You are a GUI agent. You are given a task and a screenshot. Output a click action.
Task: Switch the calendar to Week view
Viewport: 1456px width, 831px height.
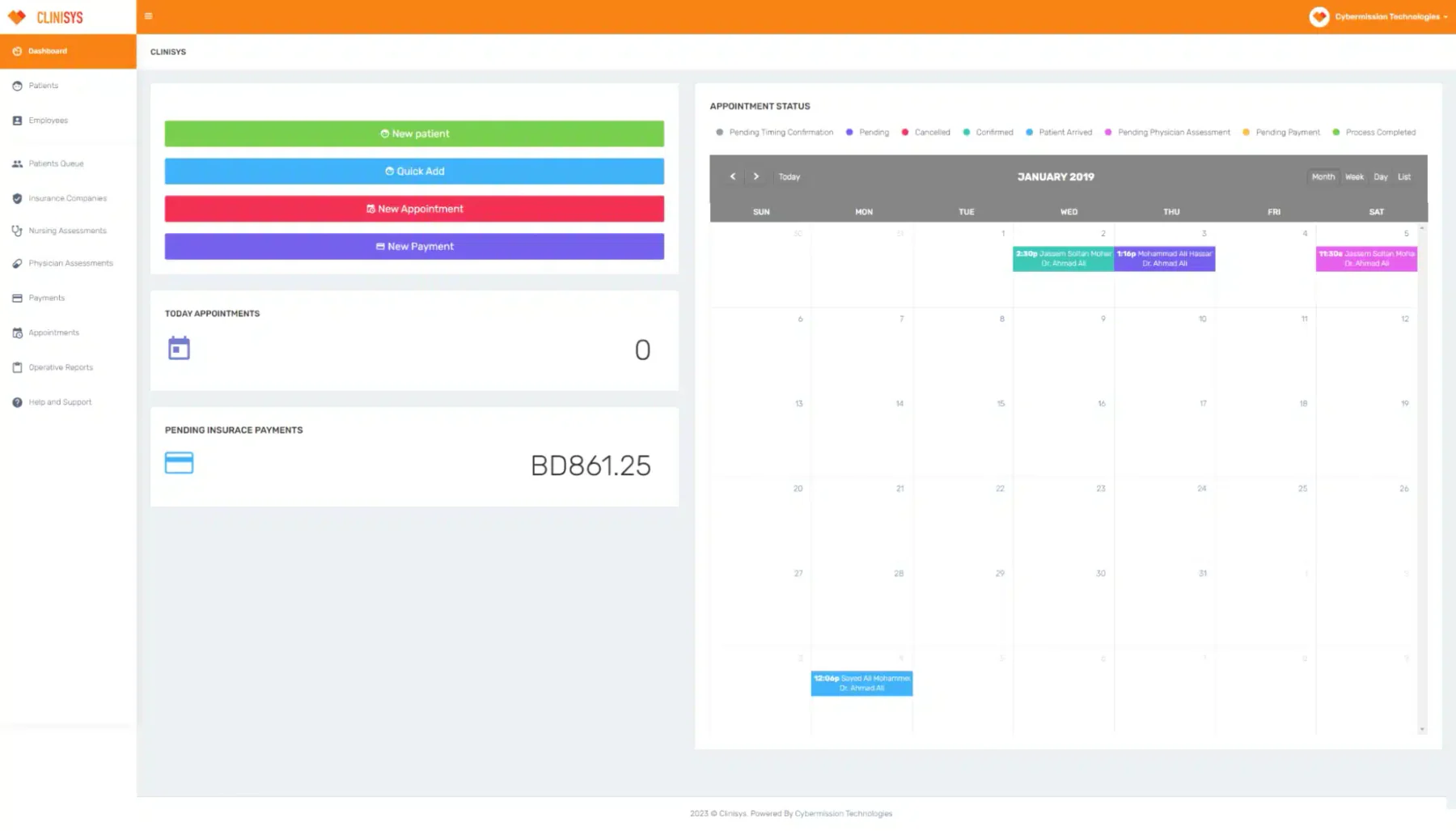pyautogui.click(x=1354, y=176)
